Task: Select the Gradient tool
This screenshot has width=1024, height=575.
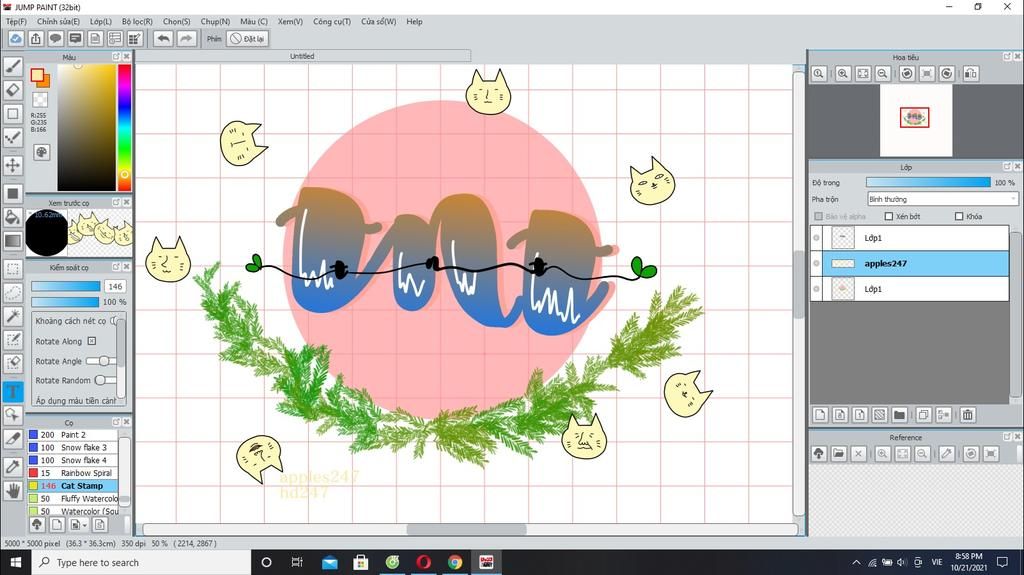Action: (x=13, y=241)
